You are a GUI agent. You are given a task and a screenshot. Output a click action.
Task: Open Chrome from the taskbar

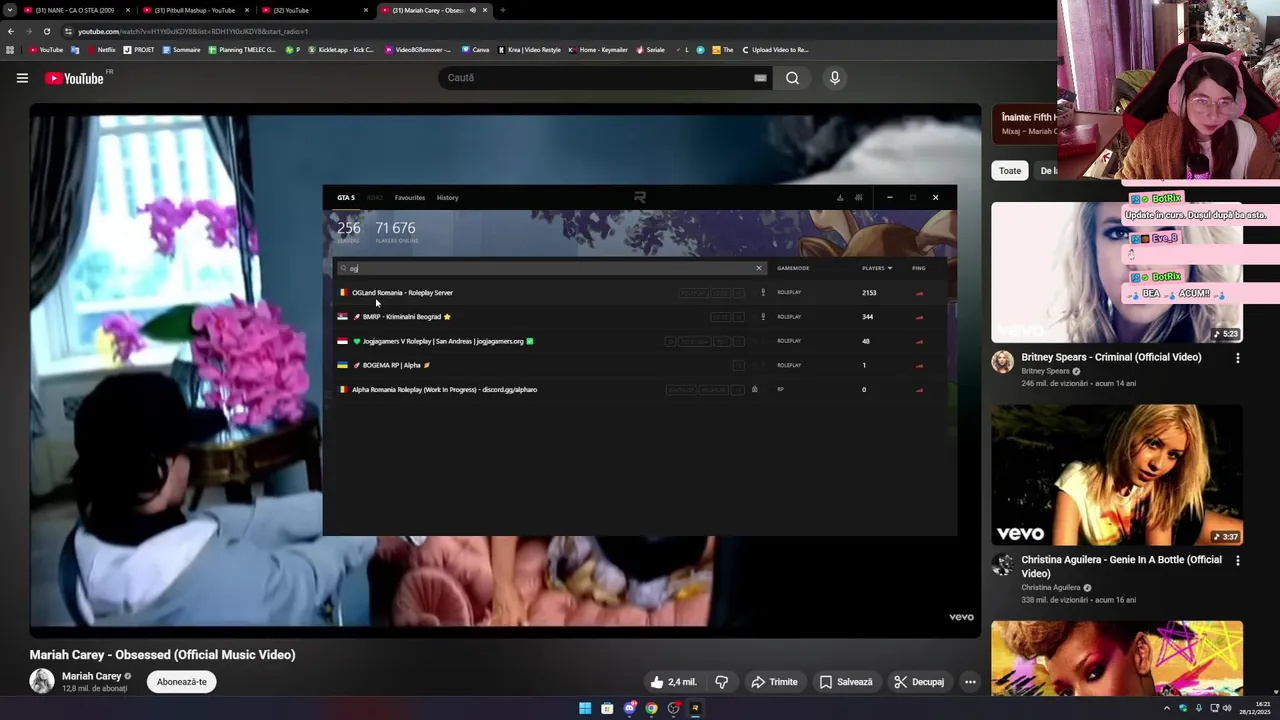(651, 708)
